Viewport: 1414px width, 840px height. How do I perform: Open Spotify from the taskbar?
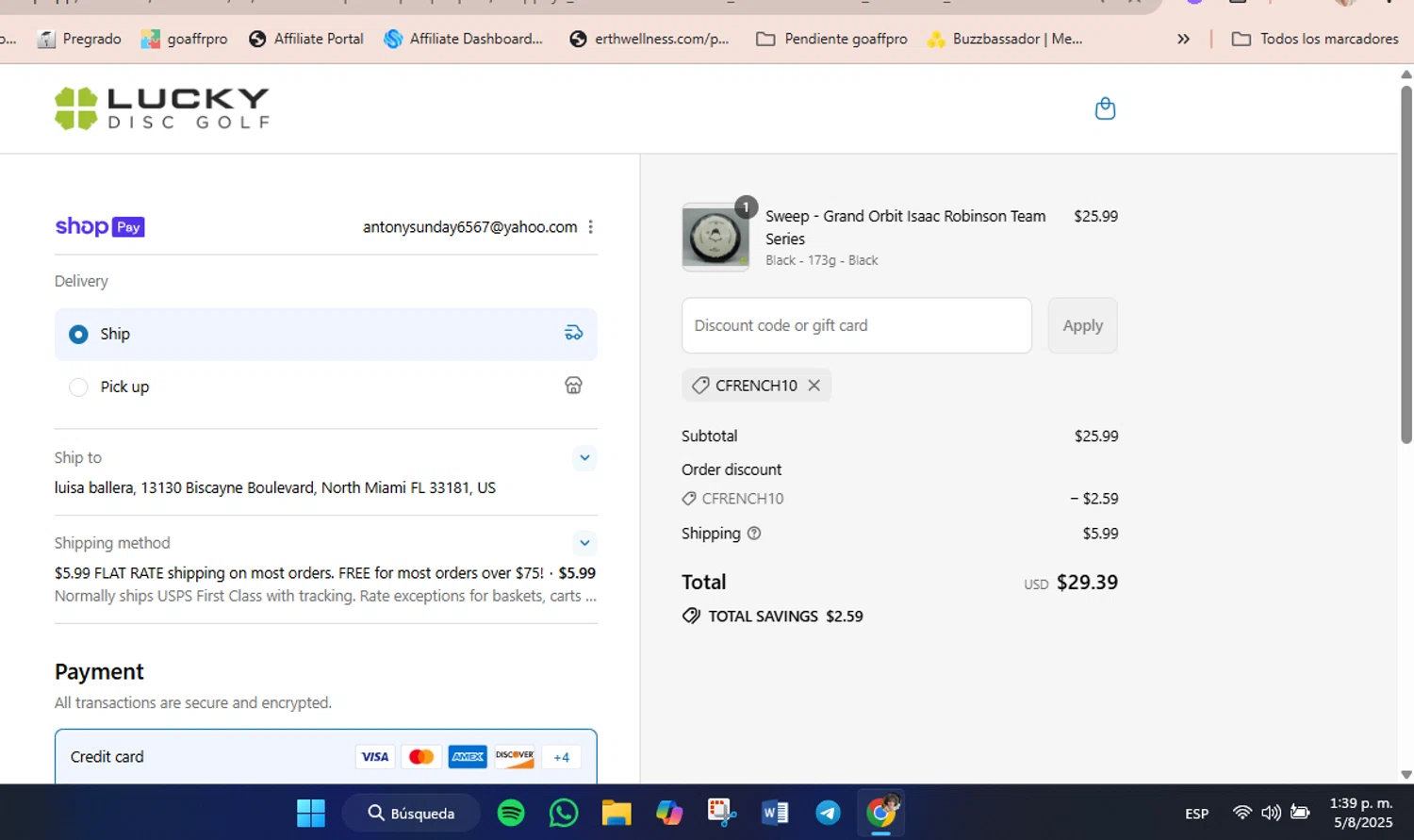point(511,813)
